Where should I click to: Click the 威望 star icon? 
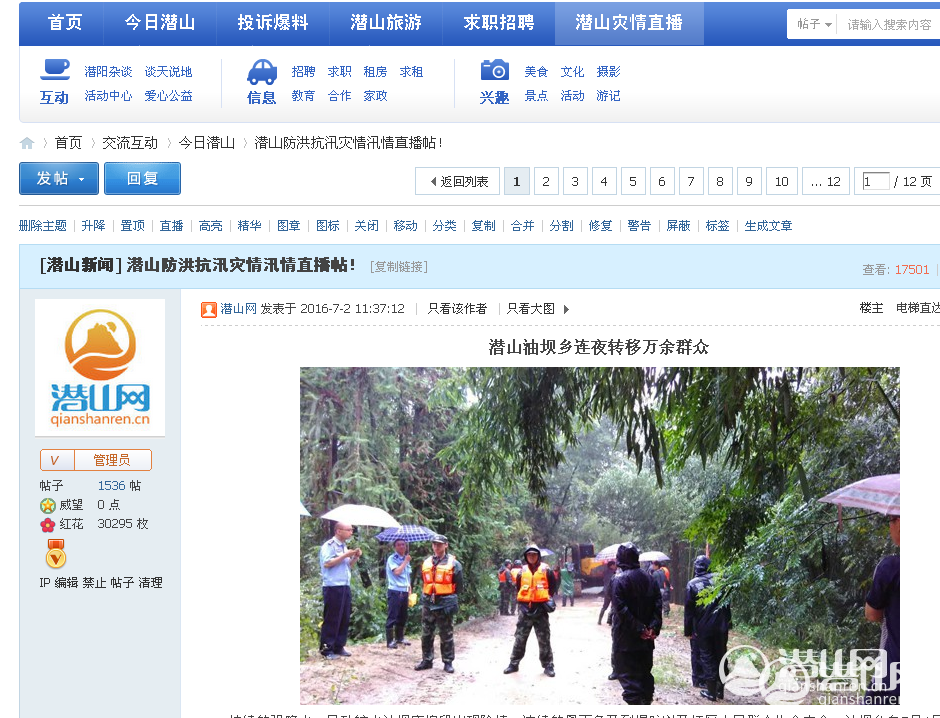pyautogui.click(x=47, y=505)
